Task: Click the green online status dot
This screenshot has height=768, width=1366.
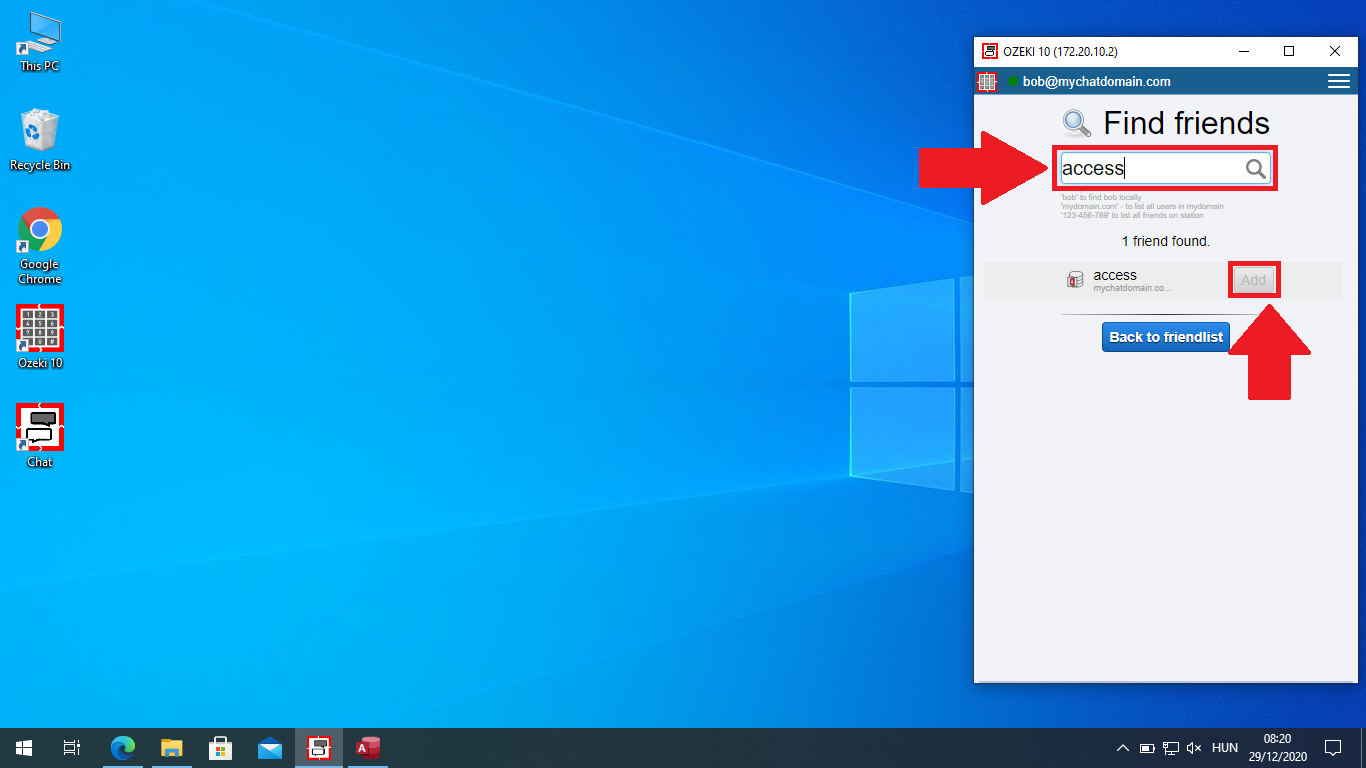Action: click(1012, 82)
